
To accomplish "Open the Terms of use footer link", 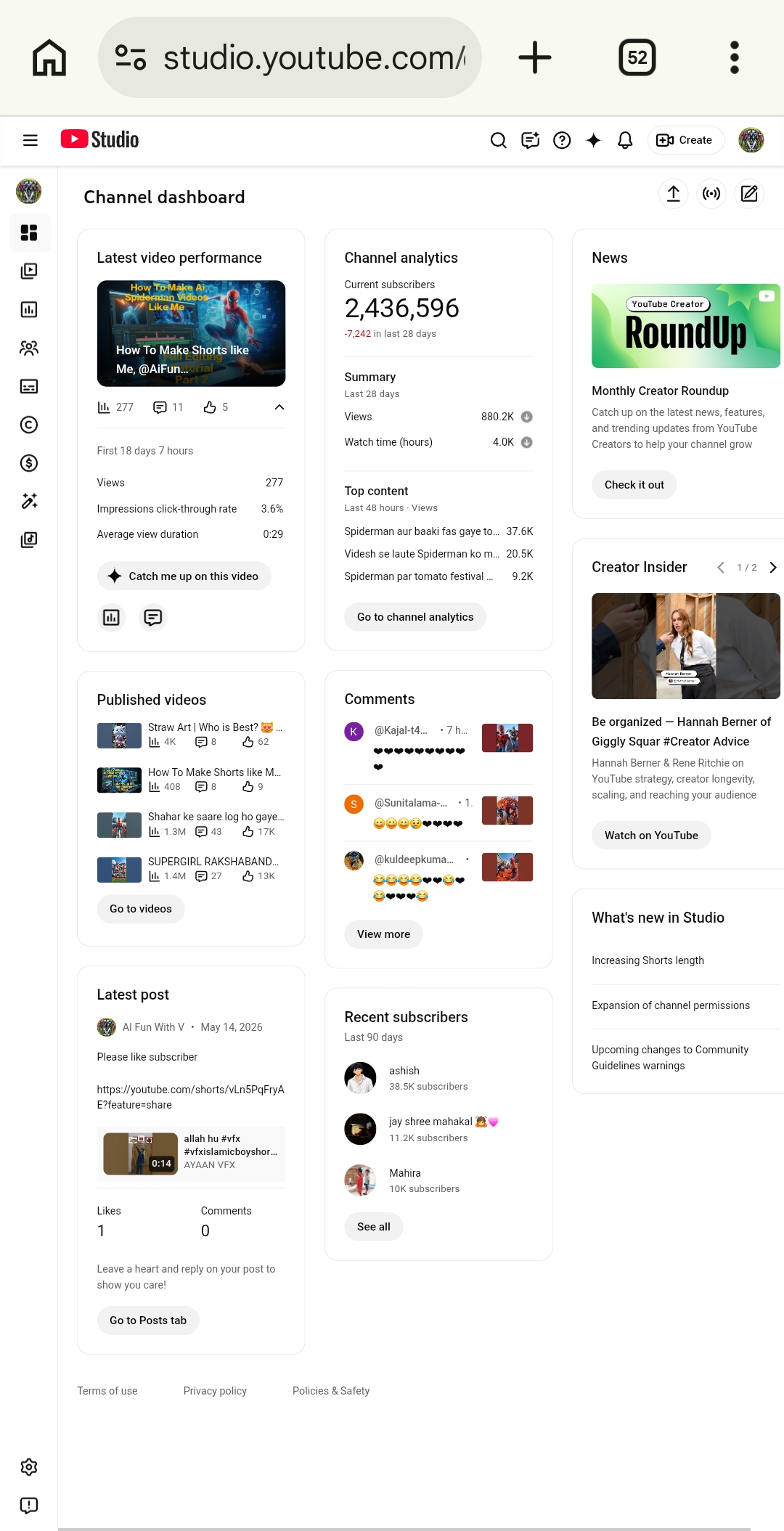I will (x=107, y=1391).
